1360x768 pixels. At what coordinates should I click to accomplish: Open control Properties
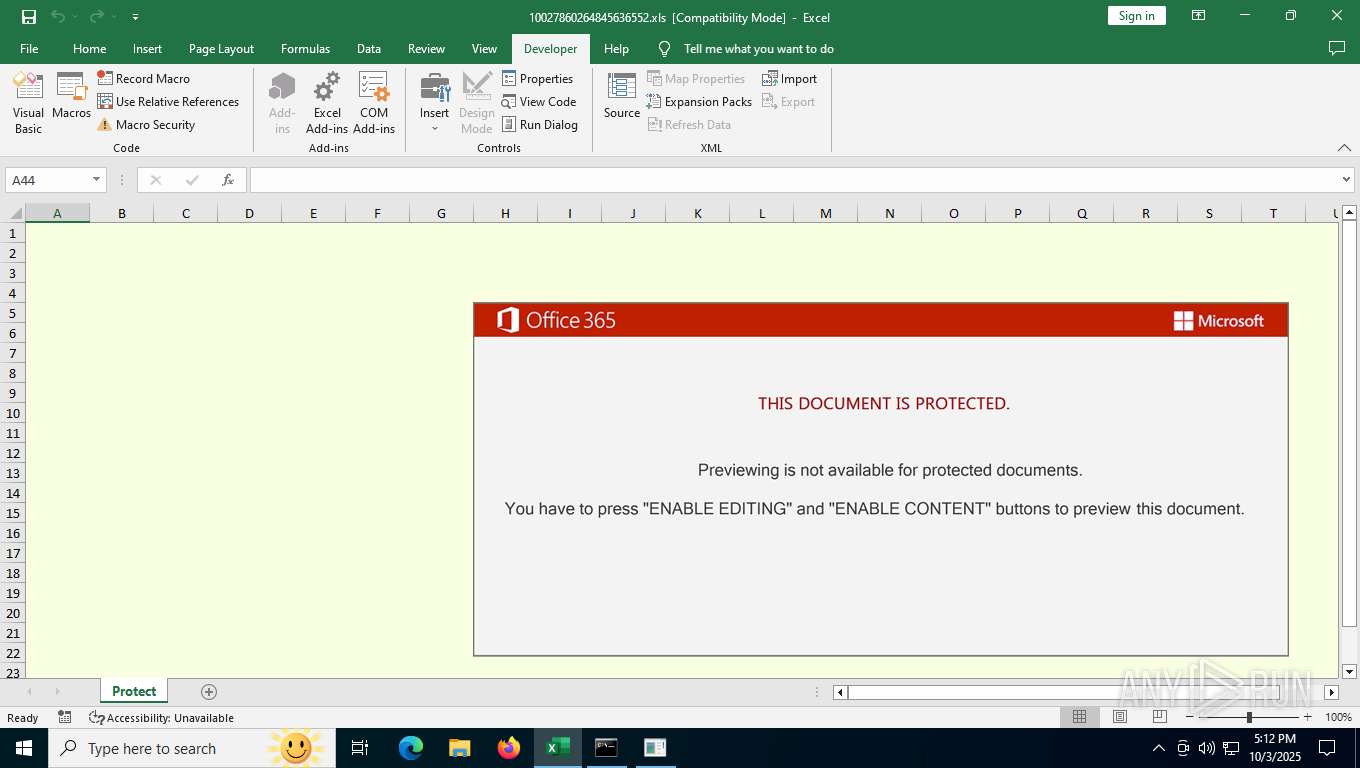(538, 78)
